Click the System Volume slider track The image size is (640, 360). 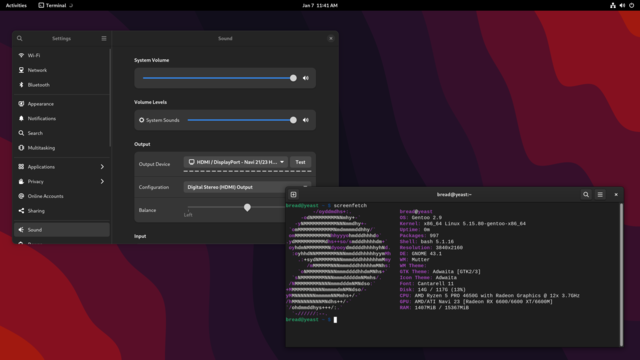tap(218, 78)
